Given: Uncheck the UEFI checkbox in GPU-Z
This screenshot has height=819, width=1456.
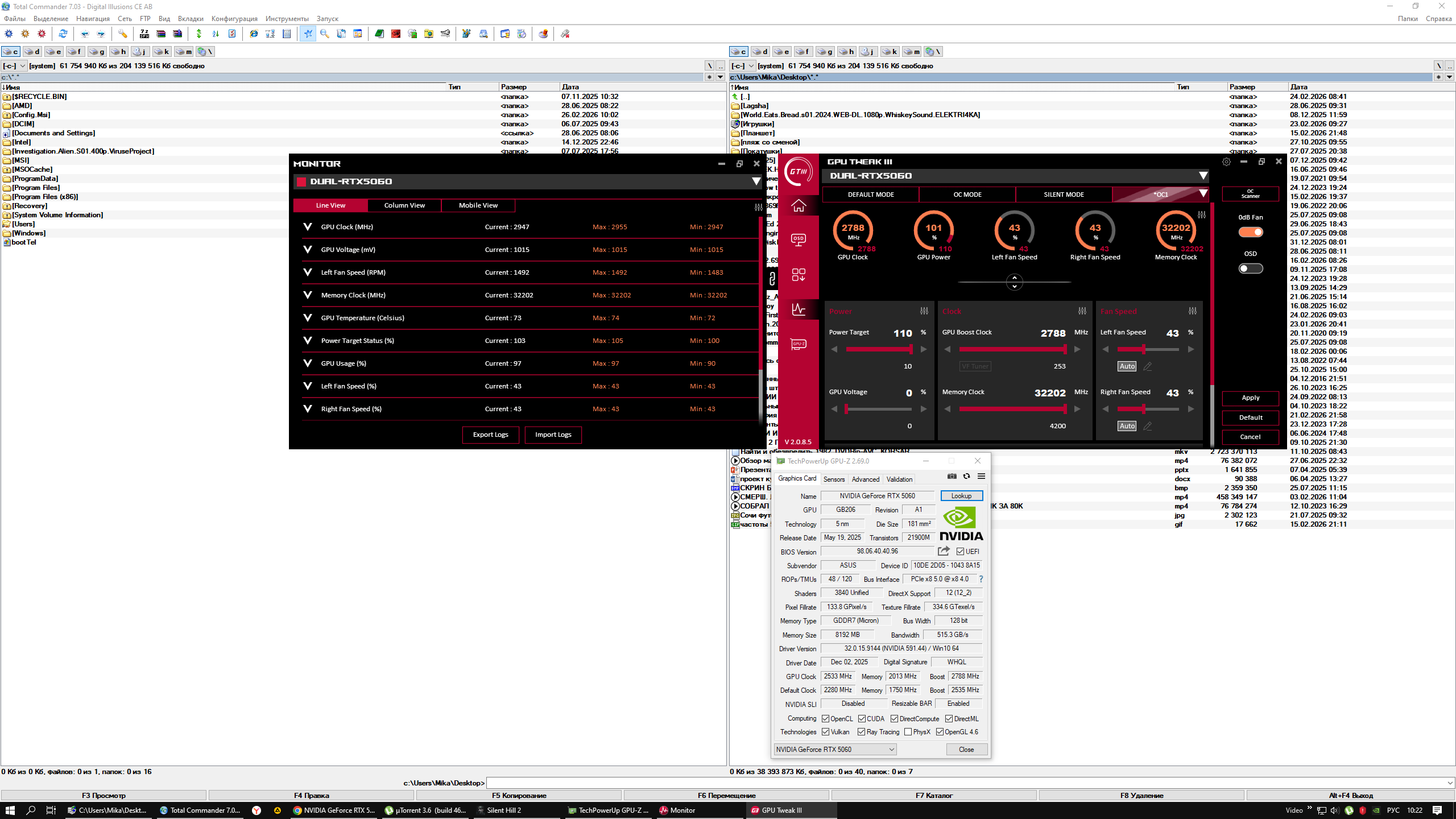Looking at the screenshot, I should pos(960,552).
